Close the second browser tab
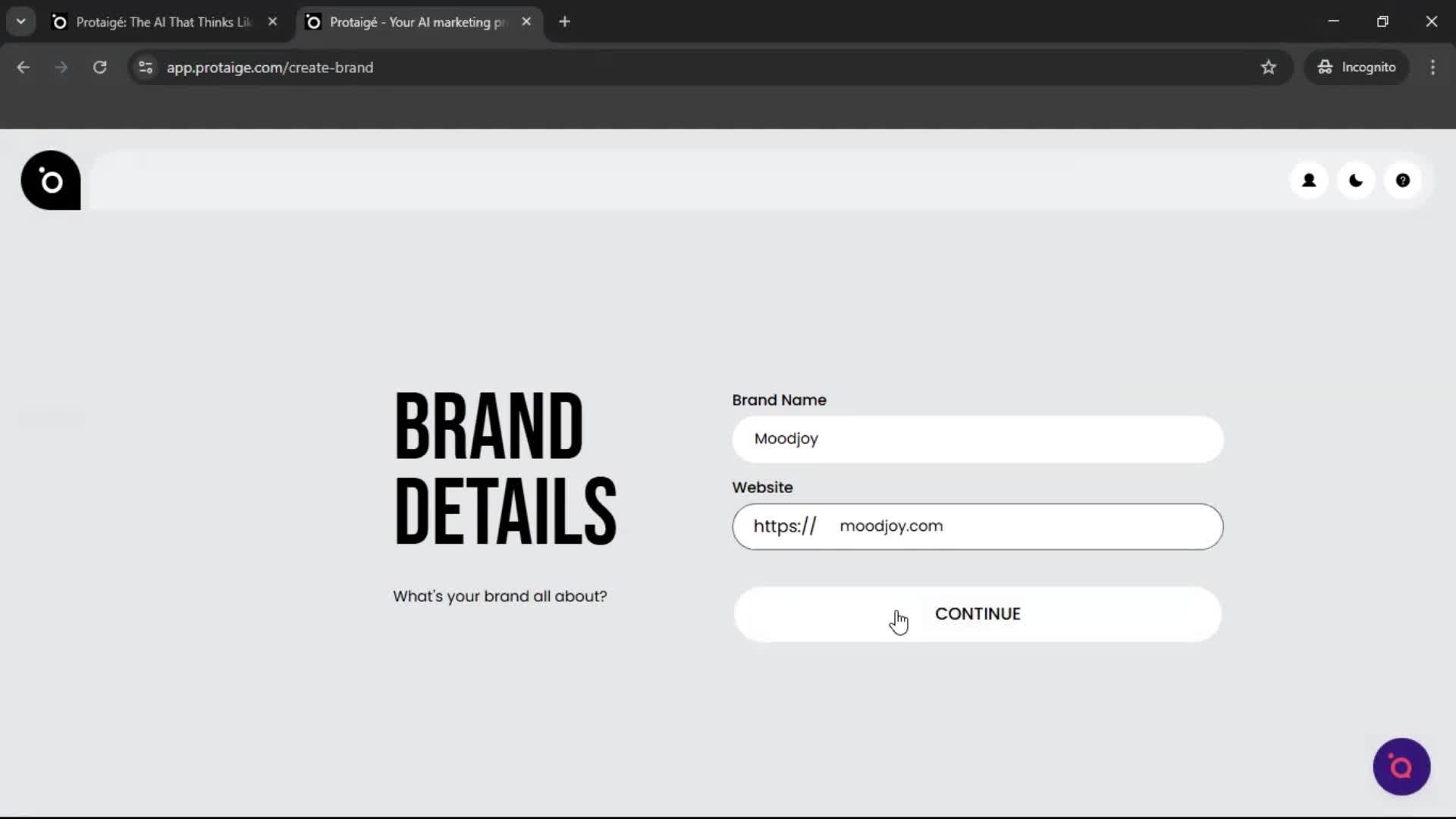 click(526, 21)
